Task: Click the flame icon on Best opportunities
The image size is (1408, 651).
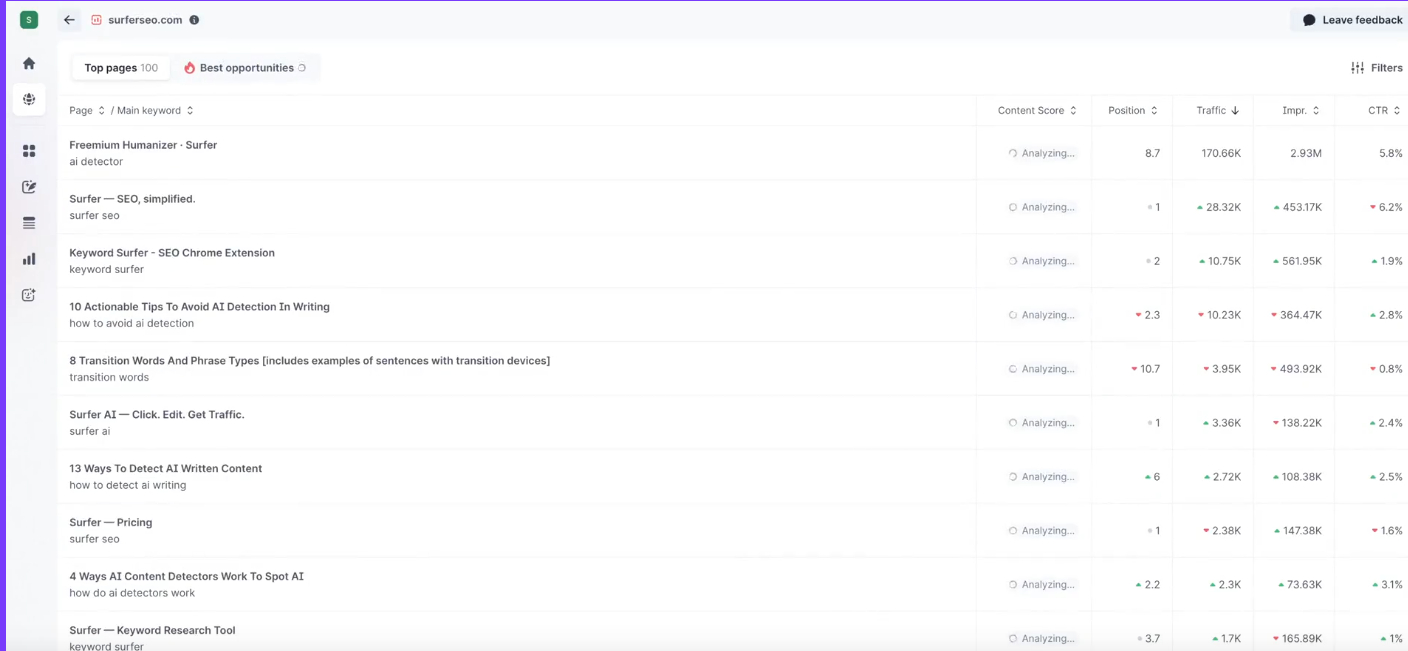Action: coord(189,68)
